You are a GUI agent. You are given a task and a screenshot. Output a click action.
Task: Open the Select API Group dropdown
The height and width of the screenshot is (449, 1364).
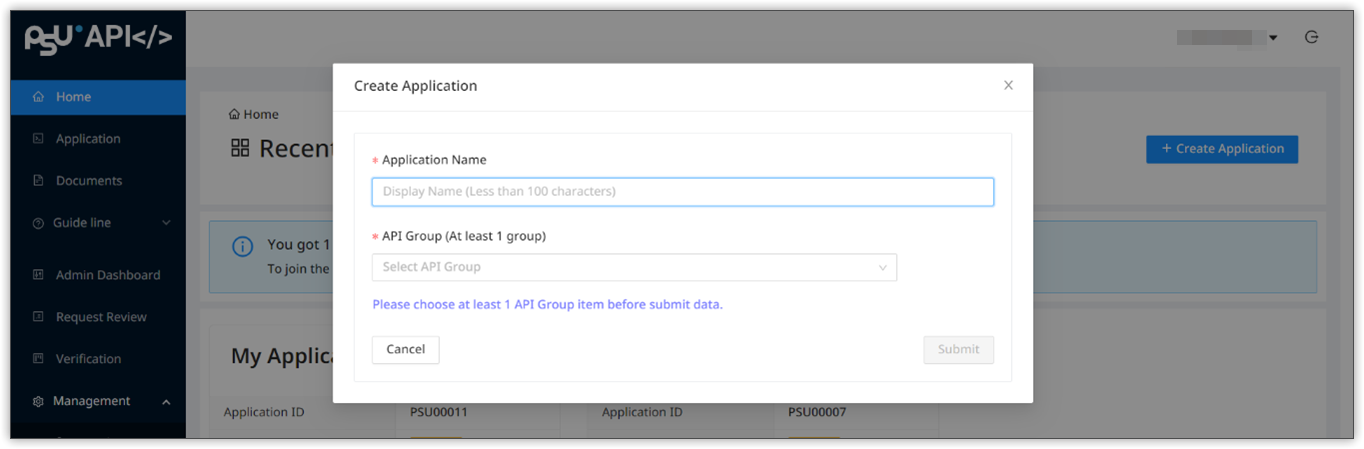634,267
